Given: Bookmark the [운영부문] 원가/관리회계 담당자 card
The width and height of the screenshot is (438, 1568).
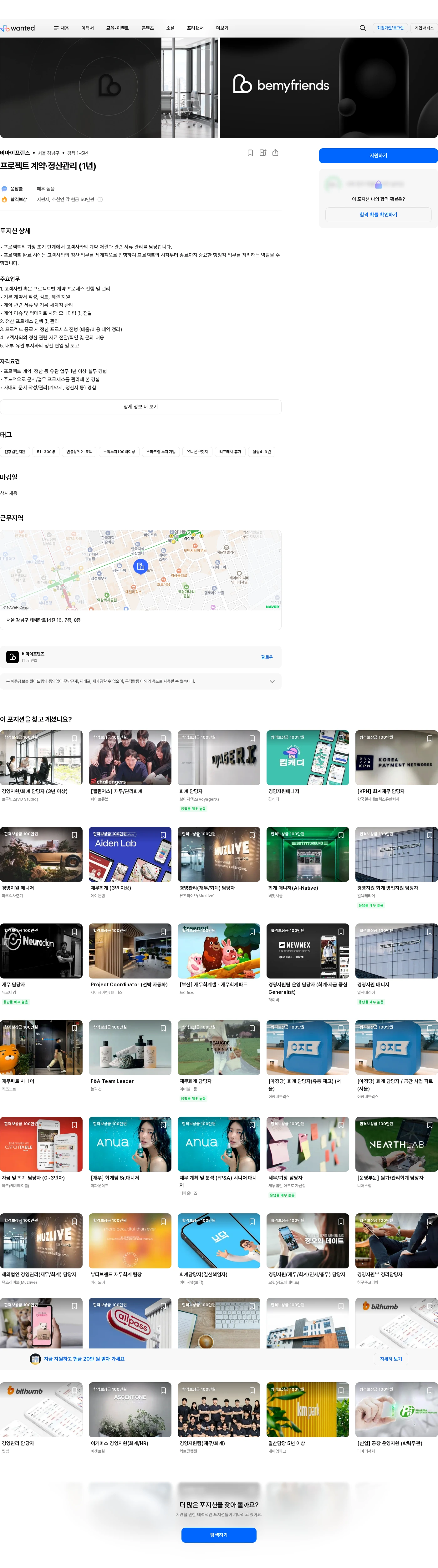Looking at the screenshot, I should [x=430, y=1125].
